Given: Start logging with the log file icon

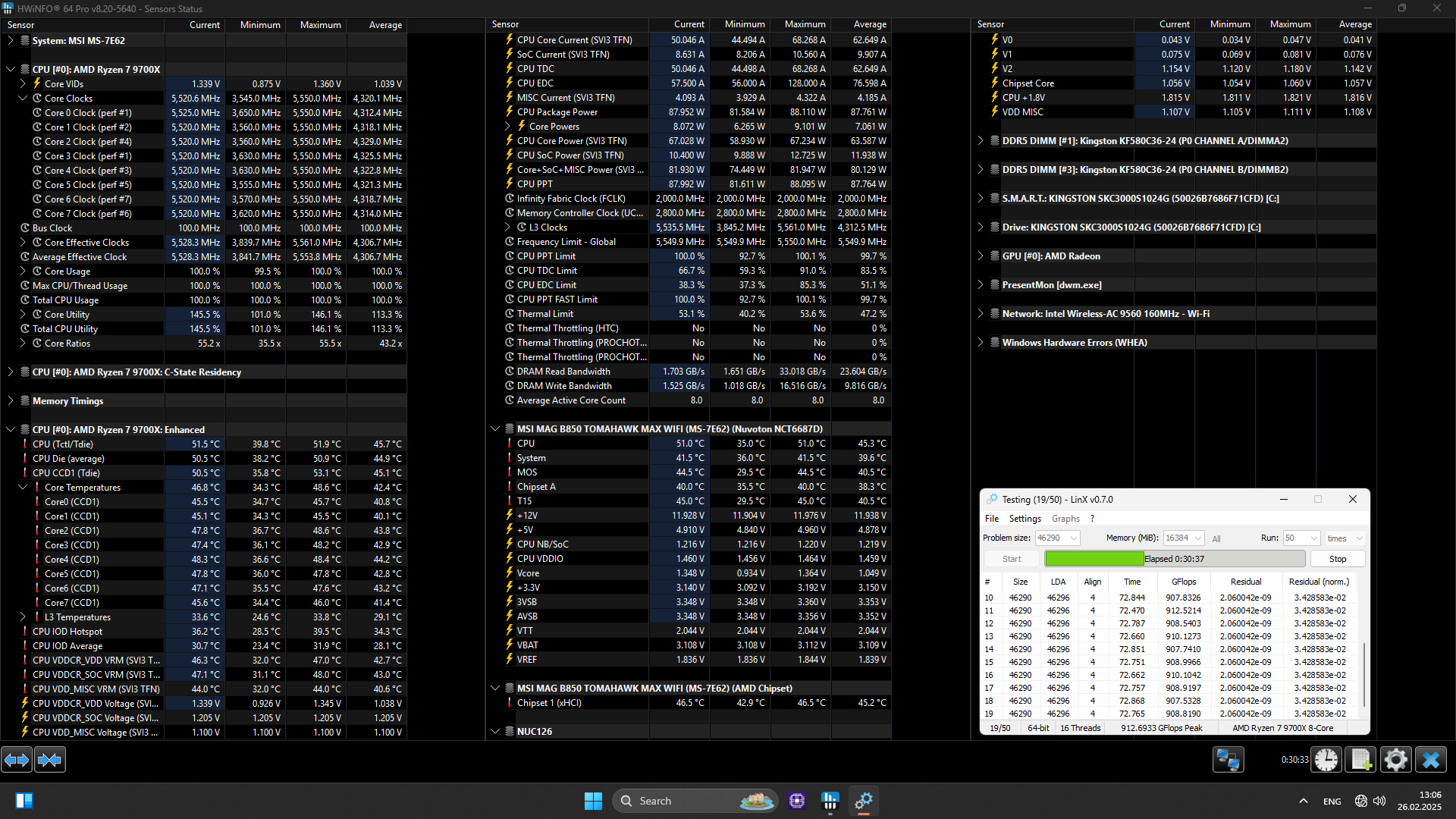Looking at the screenshot, I should 1360,759.
